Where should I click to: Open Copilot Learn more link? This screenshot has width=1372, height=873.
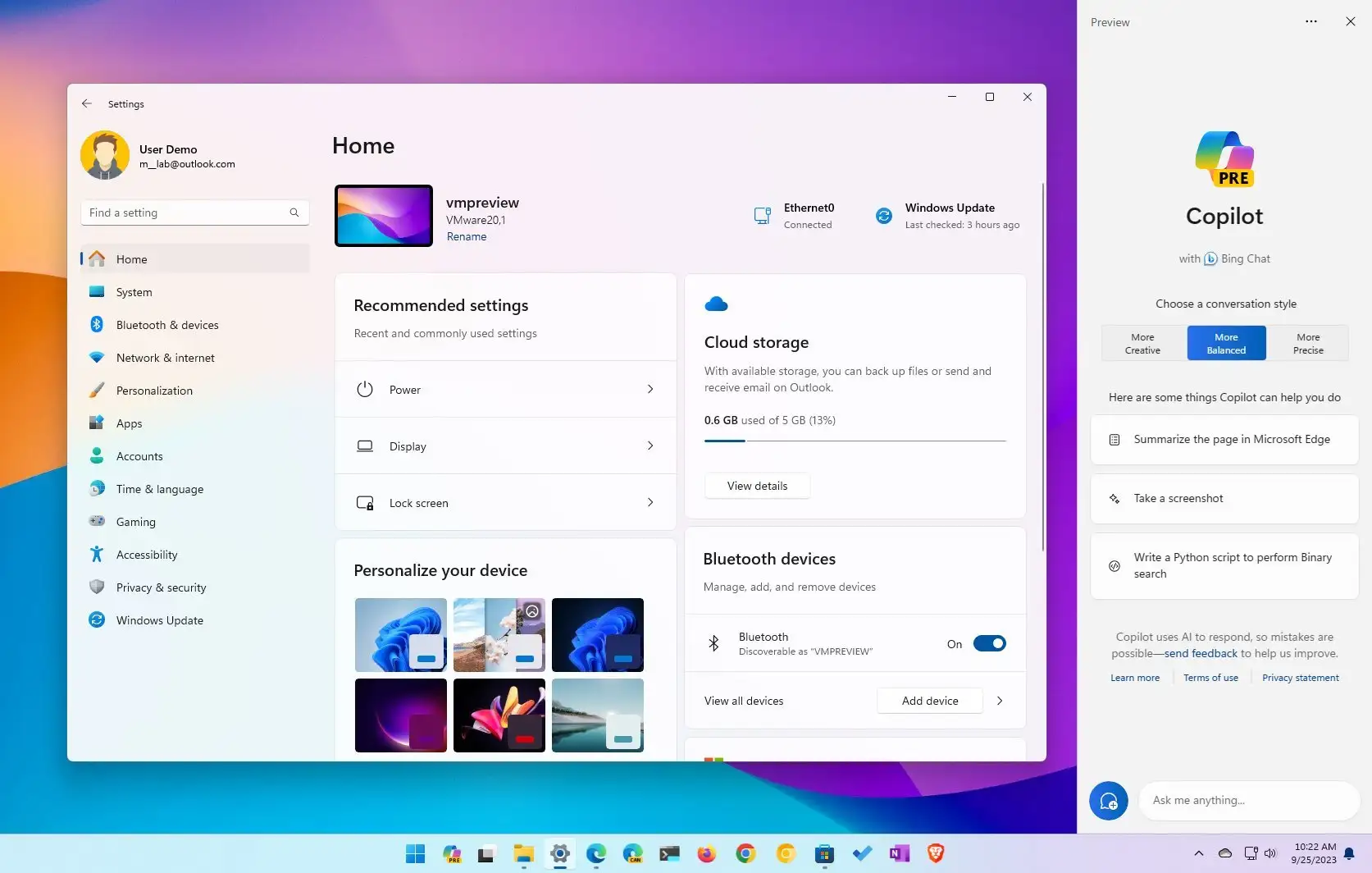pos(1135,678)
